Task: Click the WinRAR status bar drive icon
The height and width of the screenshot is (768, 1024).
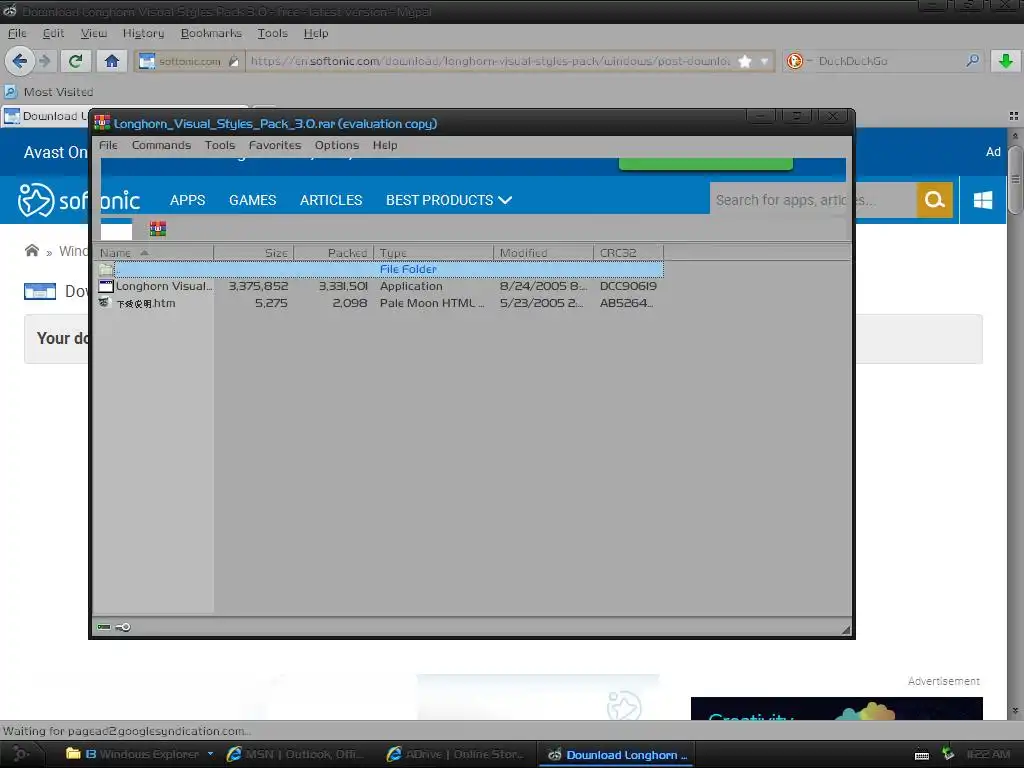Action: [x=104, y=627]
